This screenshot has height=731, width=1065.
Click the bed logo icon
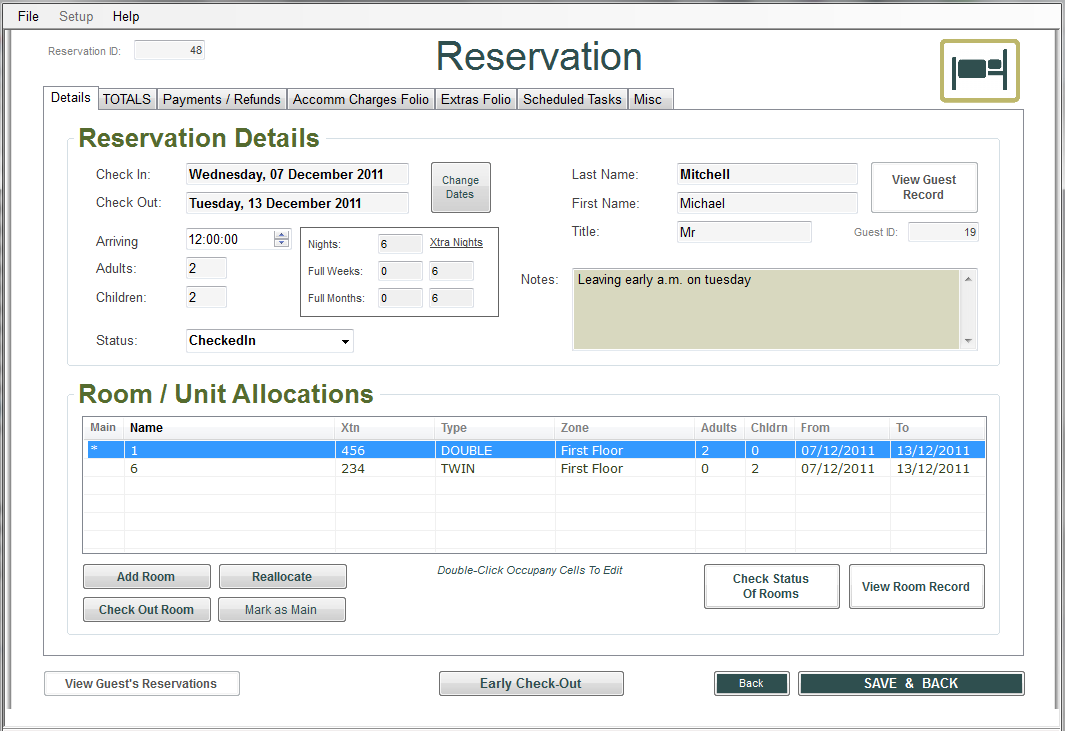[x=979, y=71]
